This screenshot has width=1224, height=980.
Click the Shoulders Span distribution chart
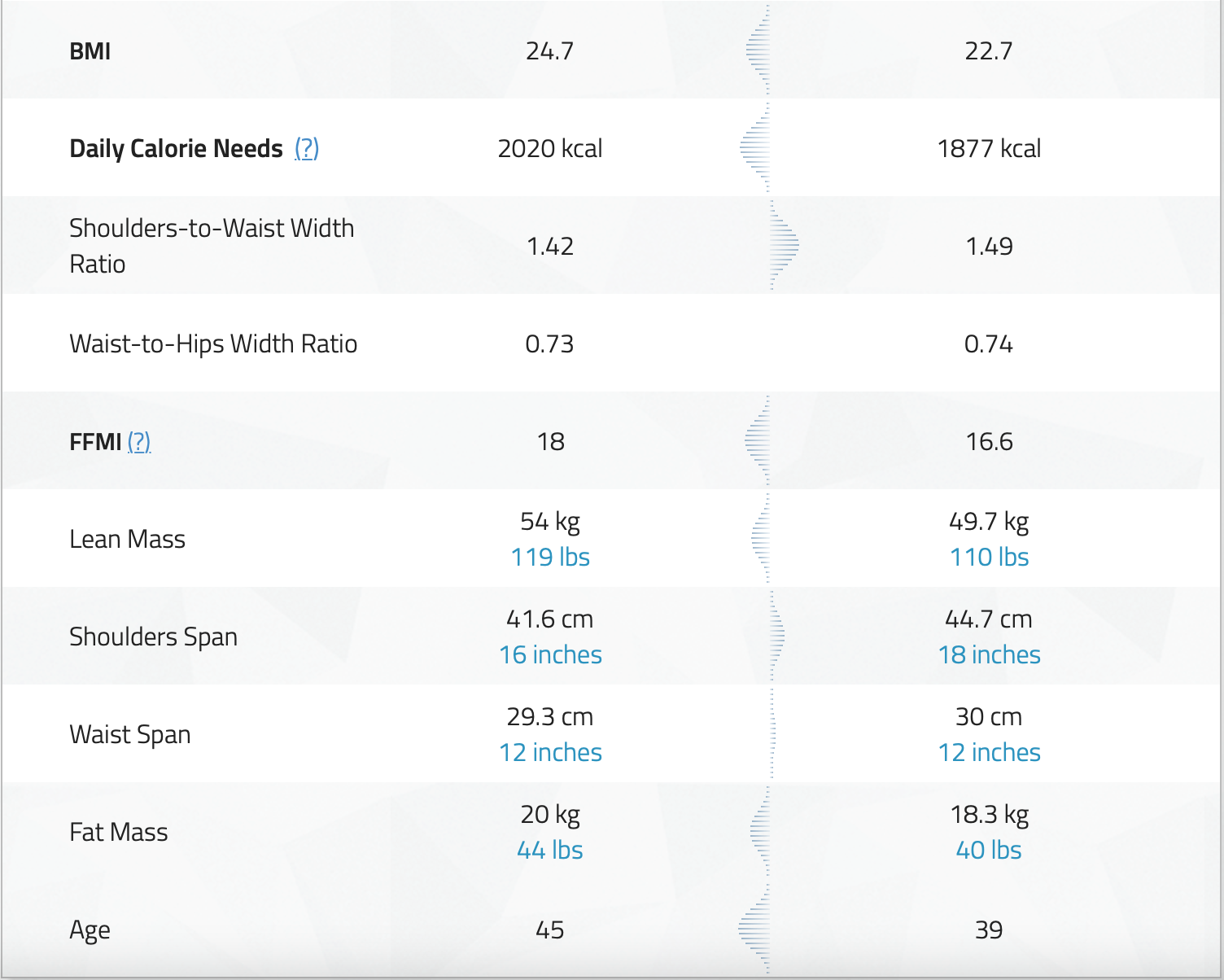pyautogui.click(x=776, y=636)
